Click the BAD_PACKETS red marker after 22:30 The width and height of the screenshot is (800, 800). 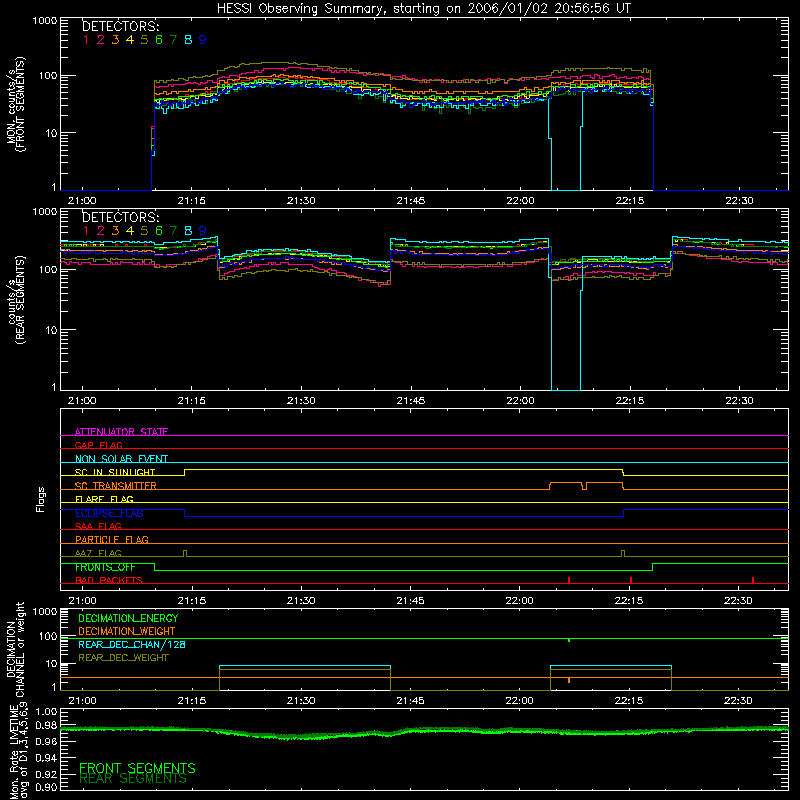(753, 580)
